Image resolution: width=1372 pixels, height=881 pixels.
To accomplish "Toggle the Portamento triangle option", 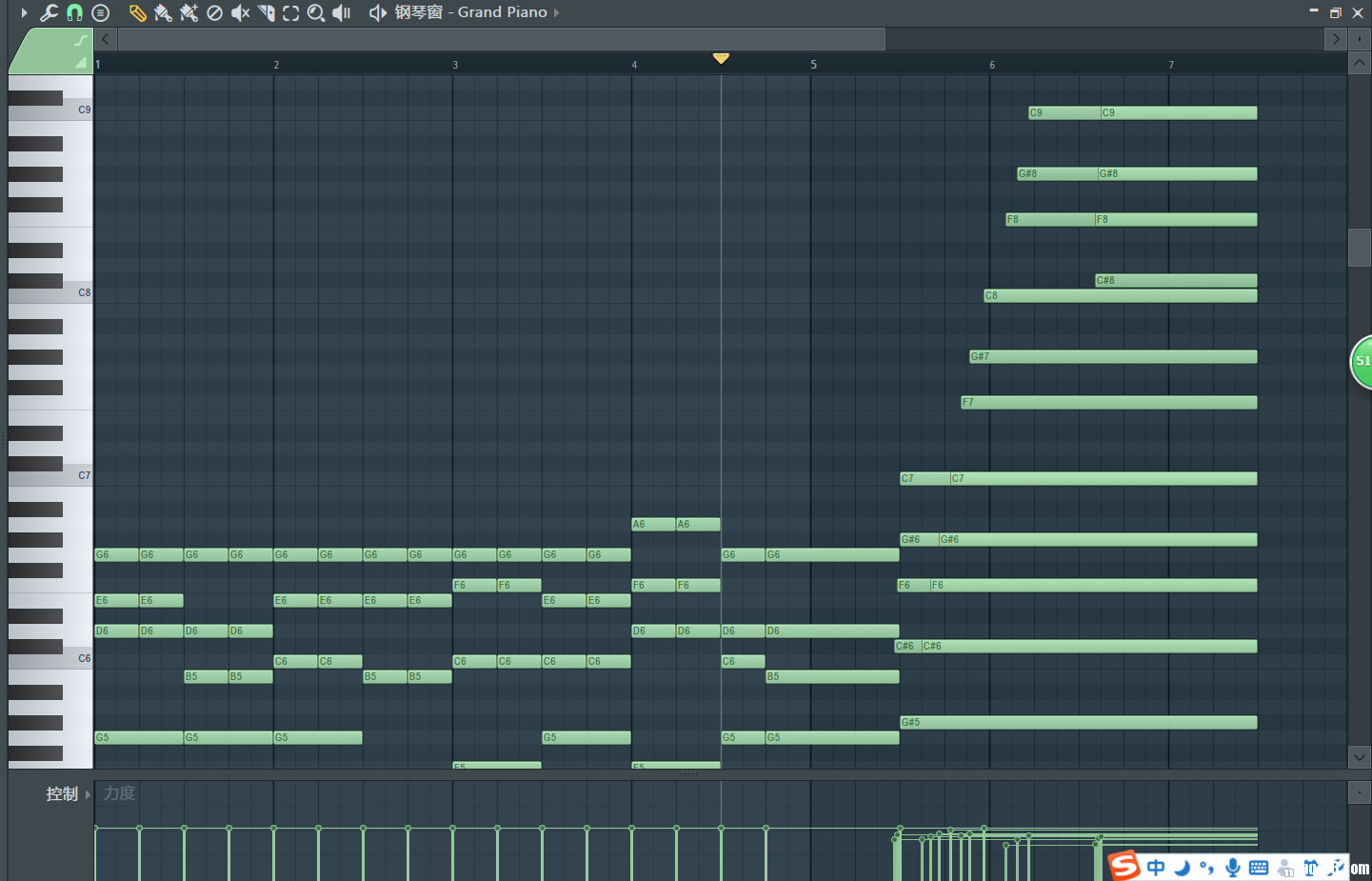I will pos(81,63).
